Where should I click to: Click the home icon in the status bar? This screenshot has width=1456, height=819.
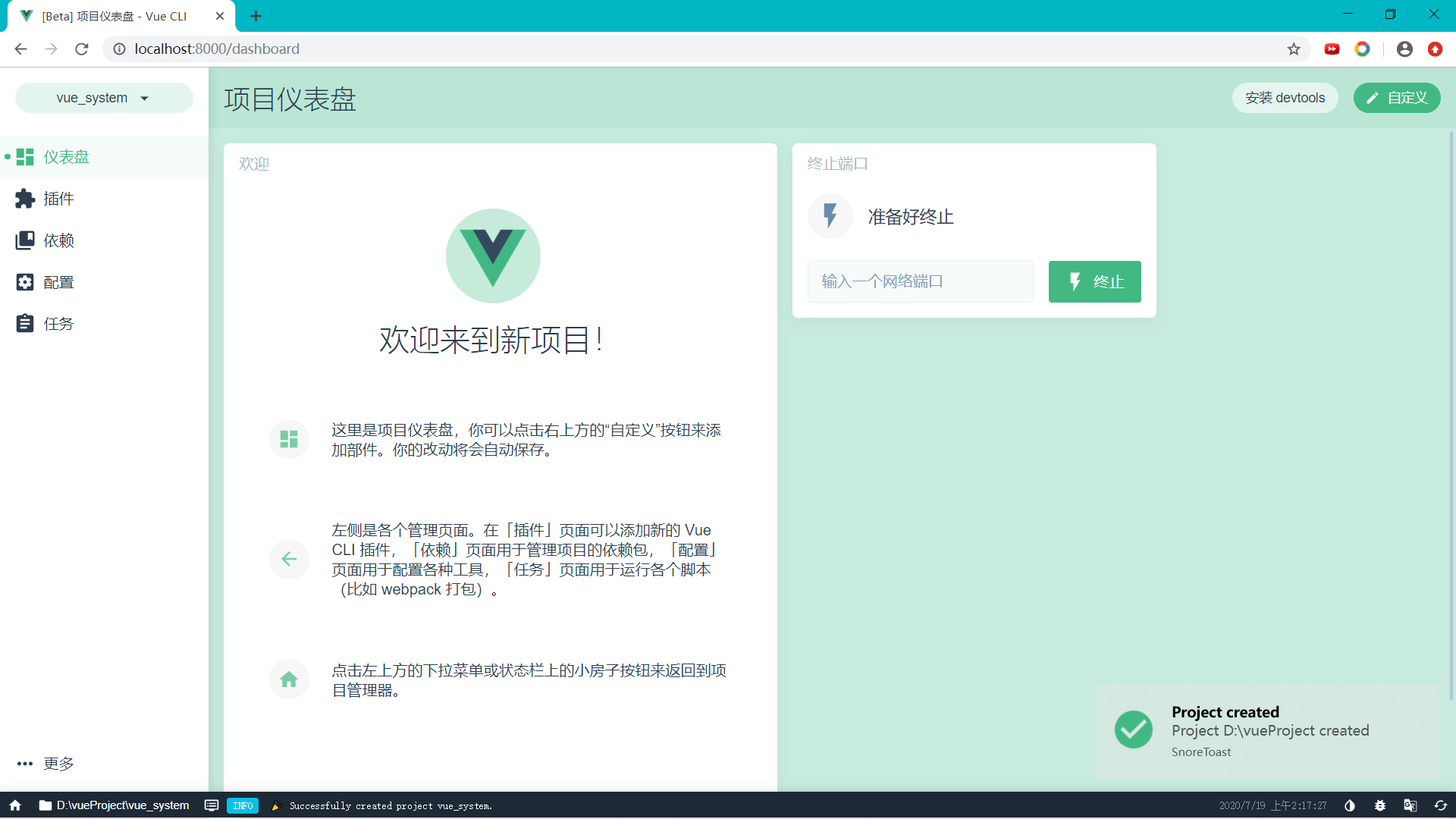click(x=14, y=805)
